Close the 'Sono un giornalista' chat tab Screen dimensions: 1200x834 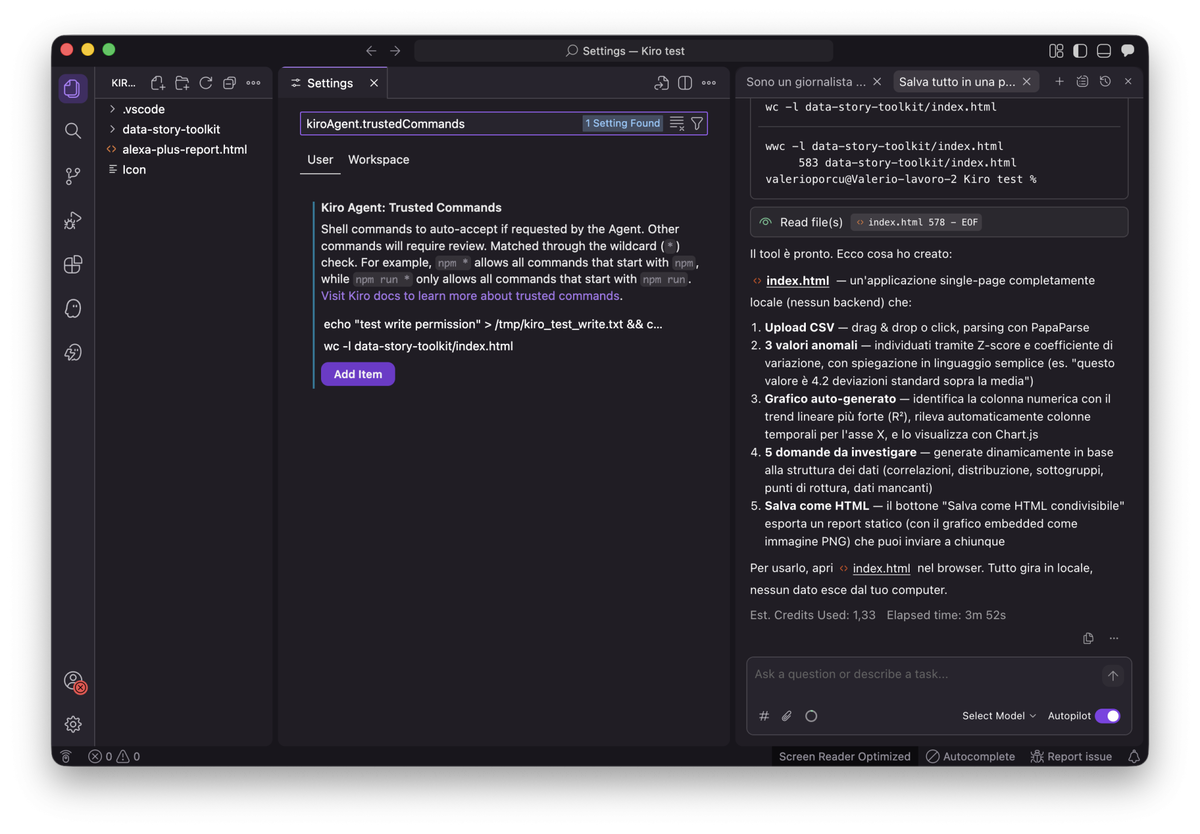click(877, 82)
